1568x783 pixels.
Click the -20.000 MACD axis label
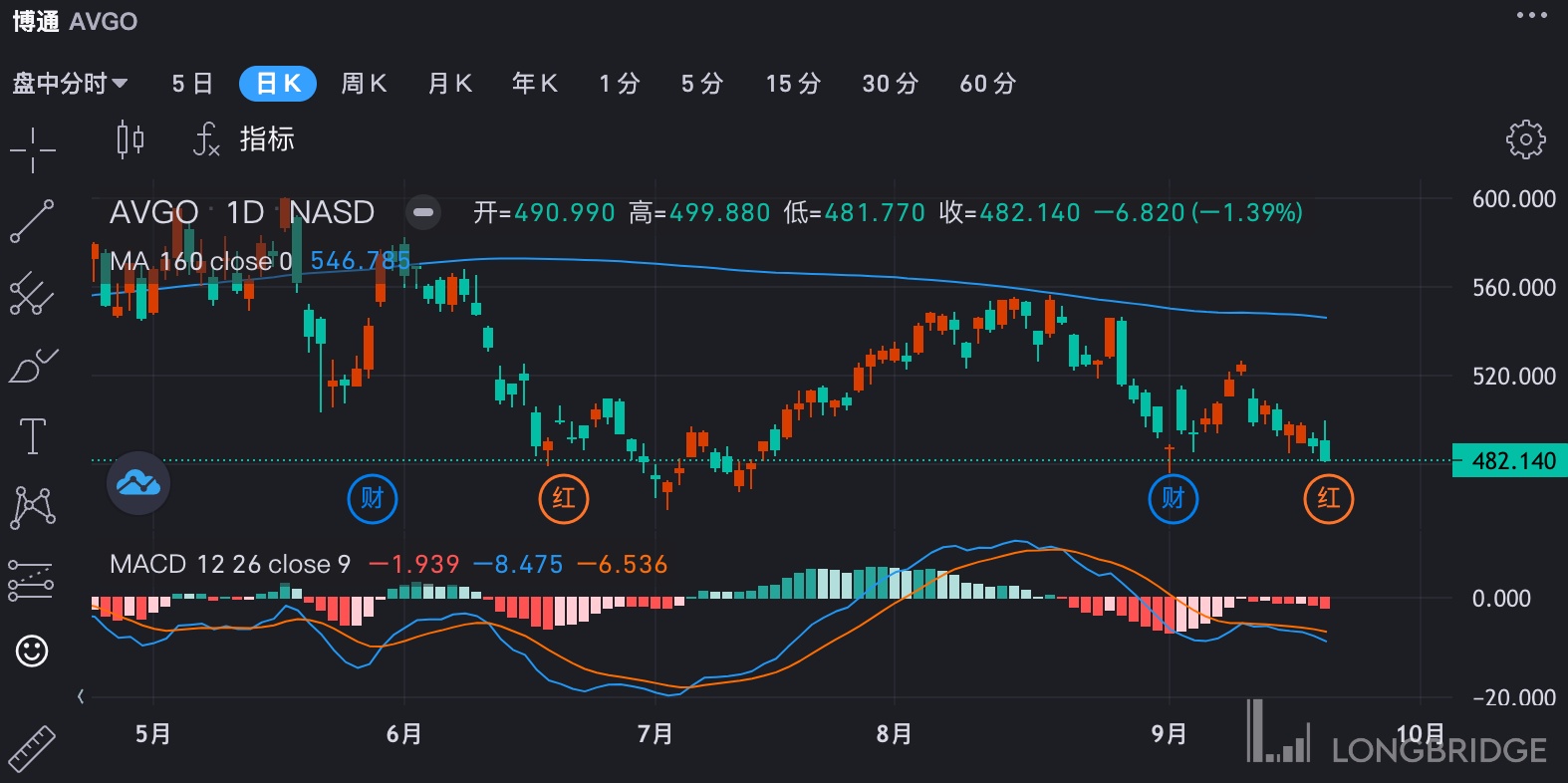(1514, 697)
